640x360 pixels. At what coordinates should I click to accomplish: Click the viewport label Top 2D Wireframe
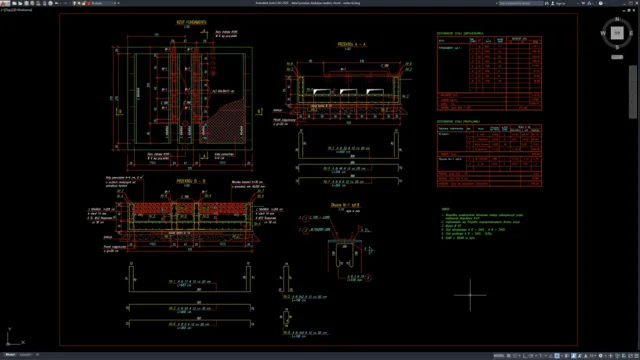(x=17, y=10)
